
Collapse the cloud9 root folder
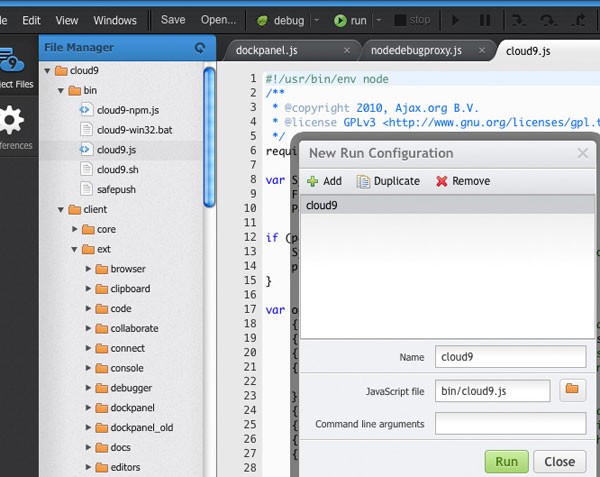point(47,71)
